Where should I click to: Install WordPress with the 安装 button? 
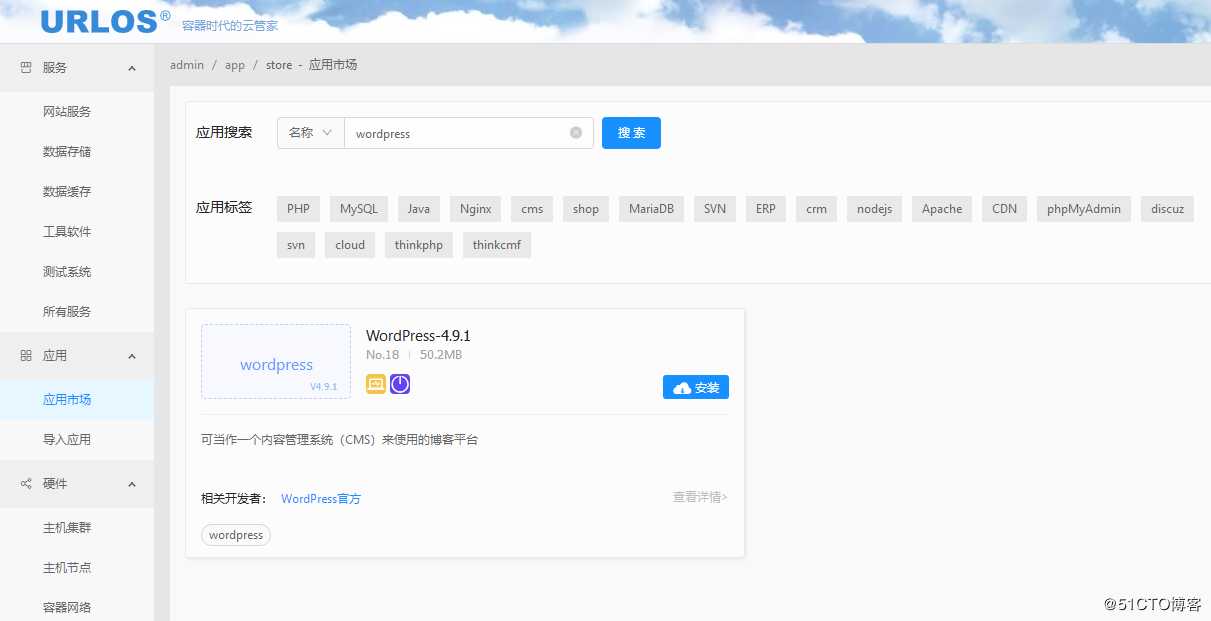click(696, 387)
